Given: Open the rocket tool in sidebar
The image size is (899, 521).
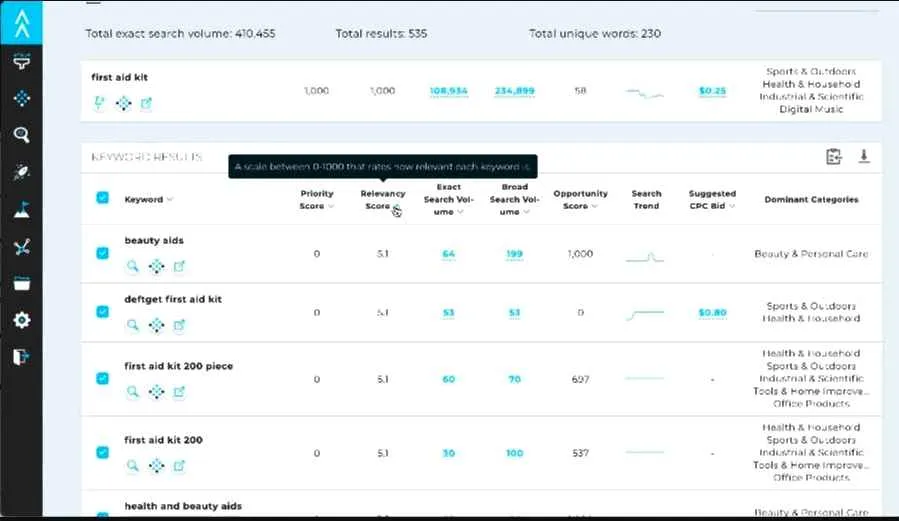Looking at the screenshot, I should tap(21, 172).
